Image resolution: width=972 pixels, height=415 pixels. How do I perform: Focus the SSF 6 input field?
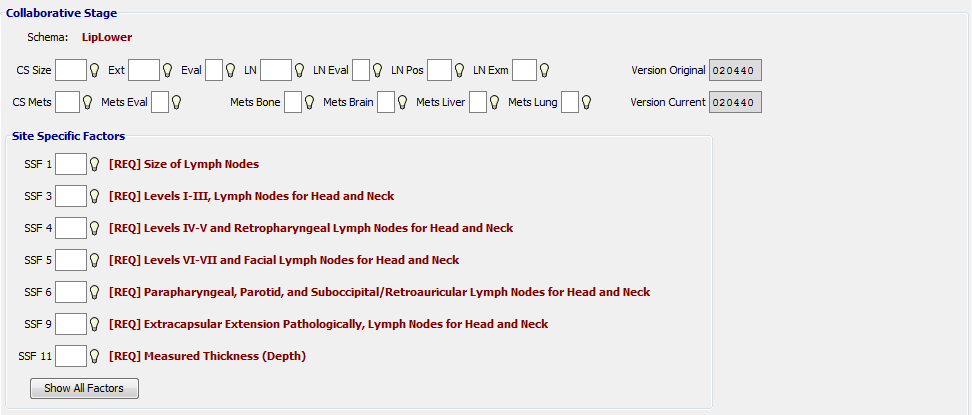[x=71, y=292]
